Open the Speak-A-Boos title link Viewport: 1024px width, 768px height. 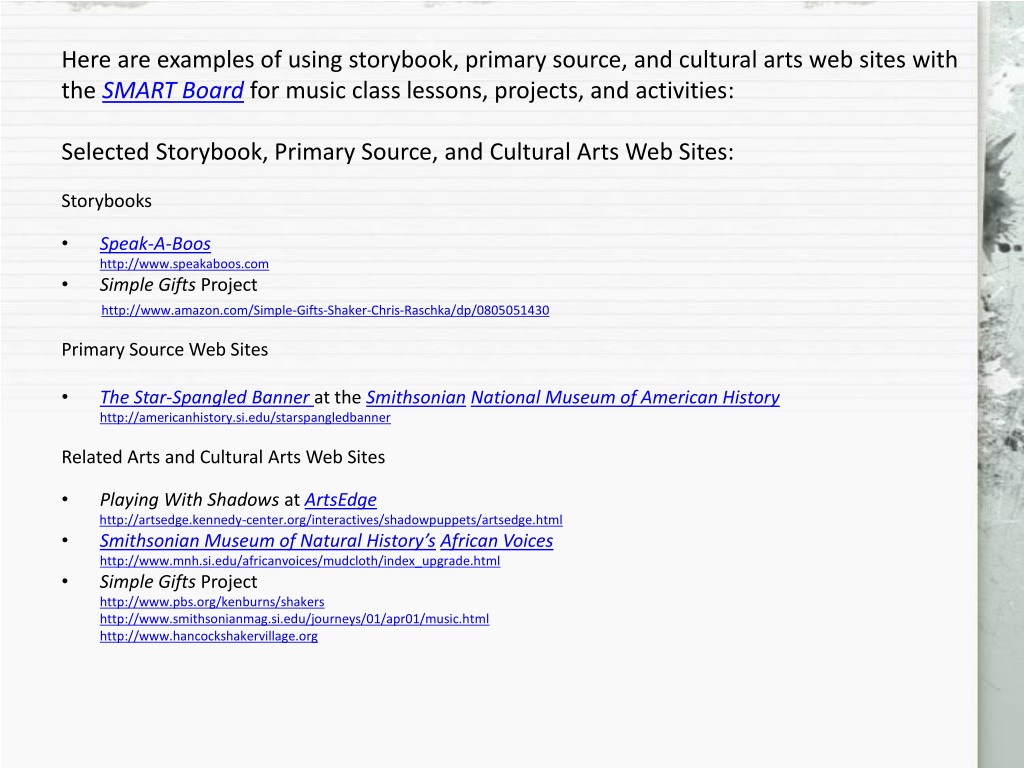tap(155, 244)
